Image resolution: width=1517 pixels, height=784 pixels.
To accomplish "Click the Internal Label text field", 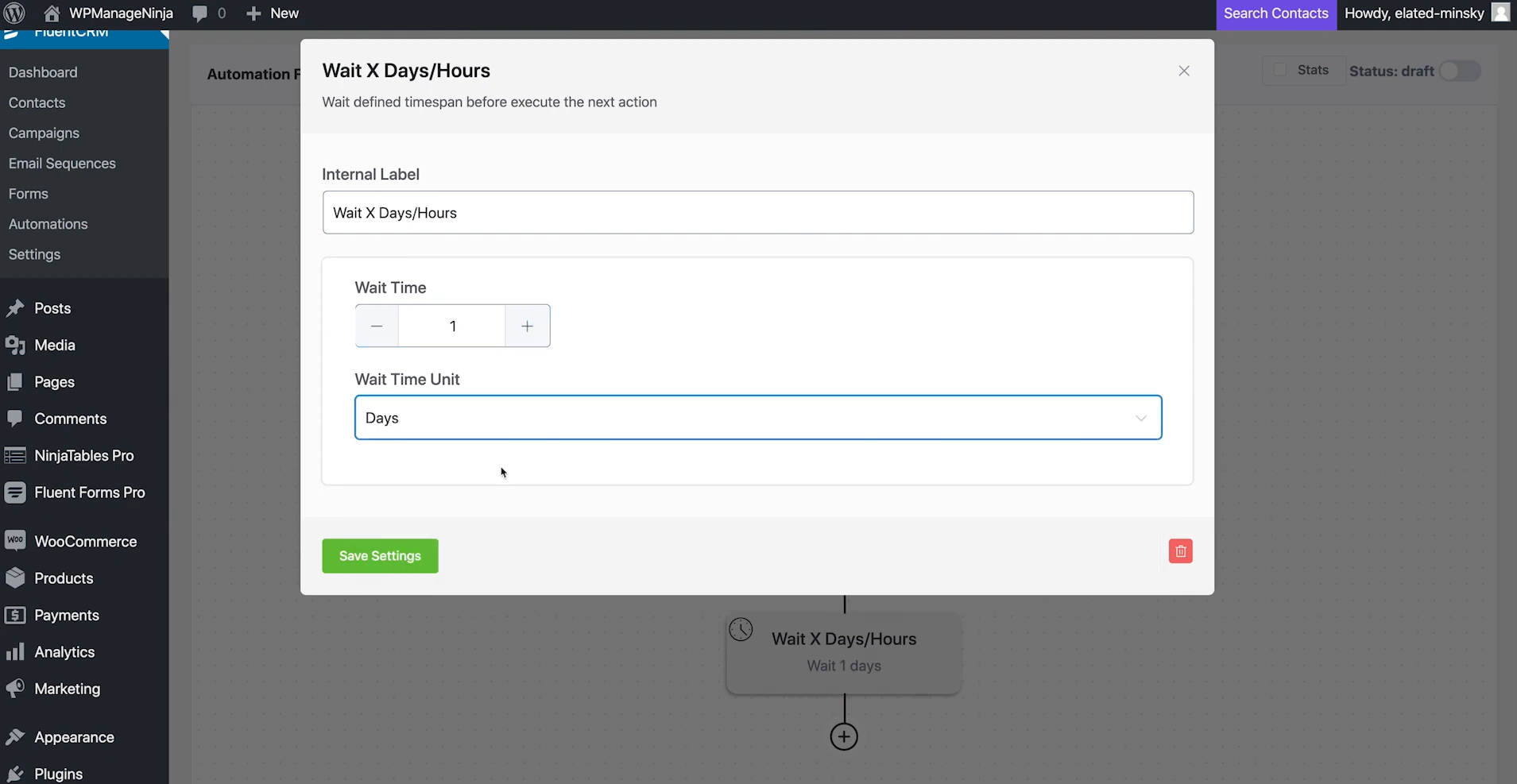I will coord(757,212).
